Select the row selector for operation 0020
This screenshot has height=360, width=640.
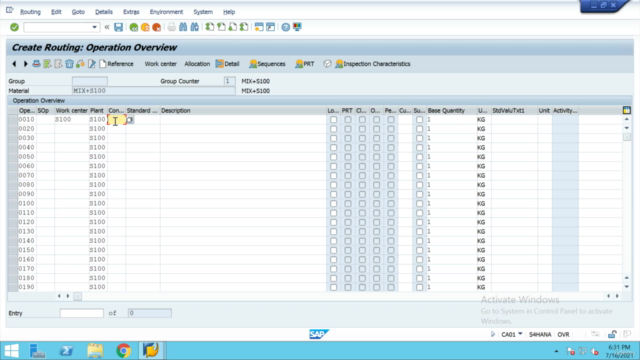13,129
